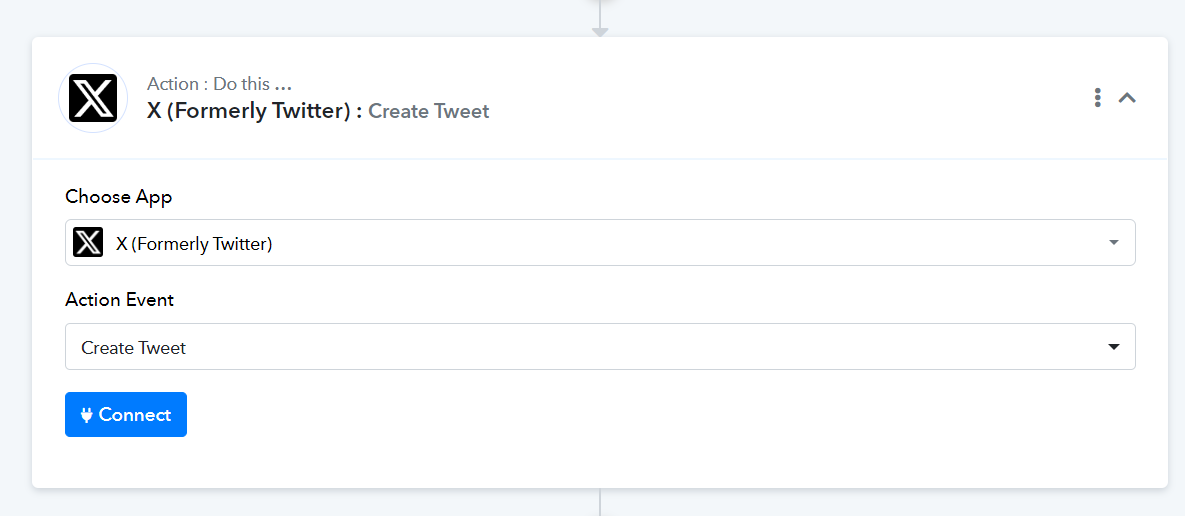1185x516 pixels.
Task: Click the Connect button
Action: [x=126, y=414]
